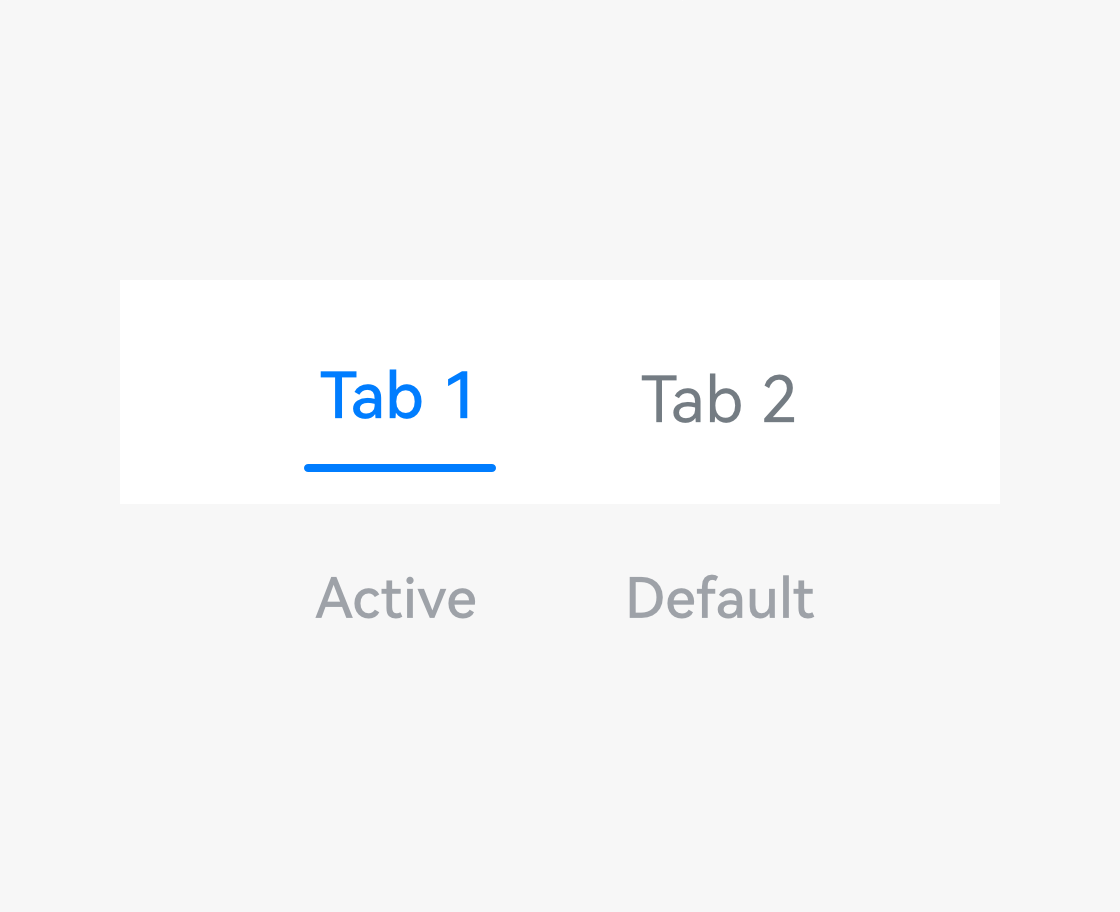
Task: Choose the tab with the blue underline
Action: pyautogui.click(x=398, y=396)
